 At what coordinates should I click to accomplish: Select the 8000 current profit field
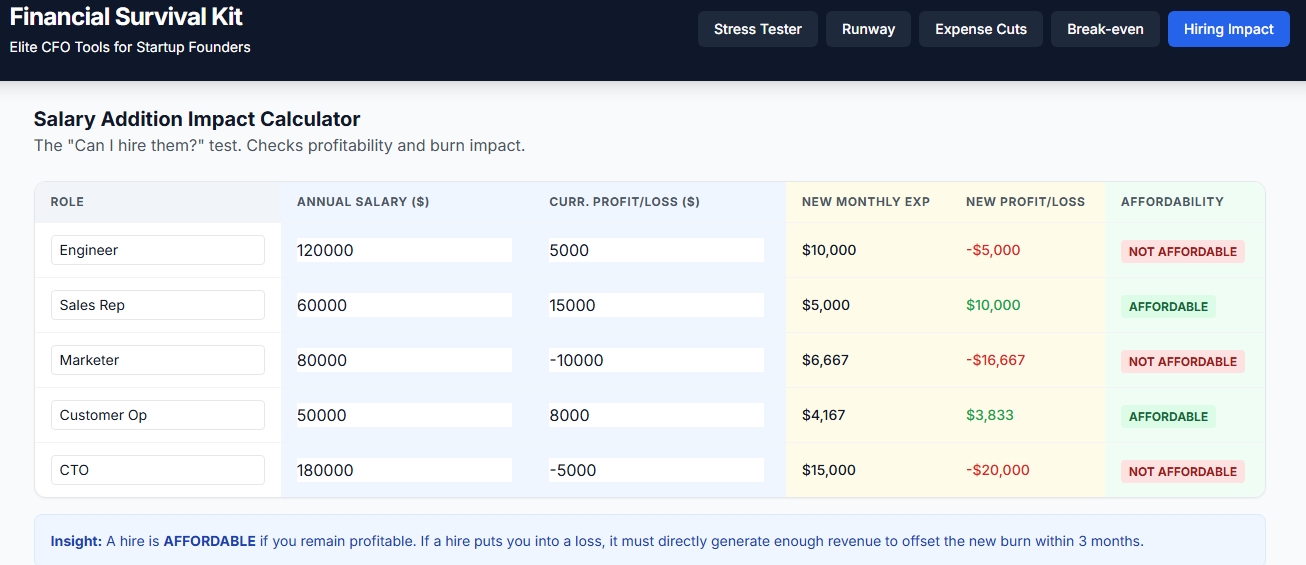(x=656, y=415)
